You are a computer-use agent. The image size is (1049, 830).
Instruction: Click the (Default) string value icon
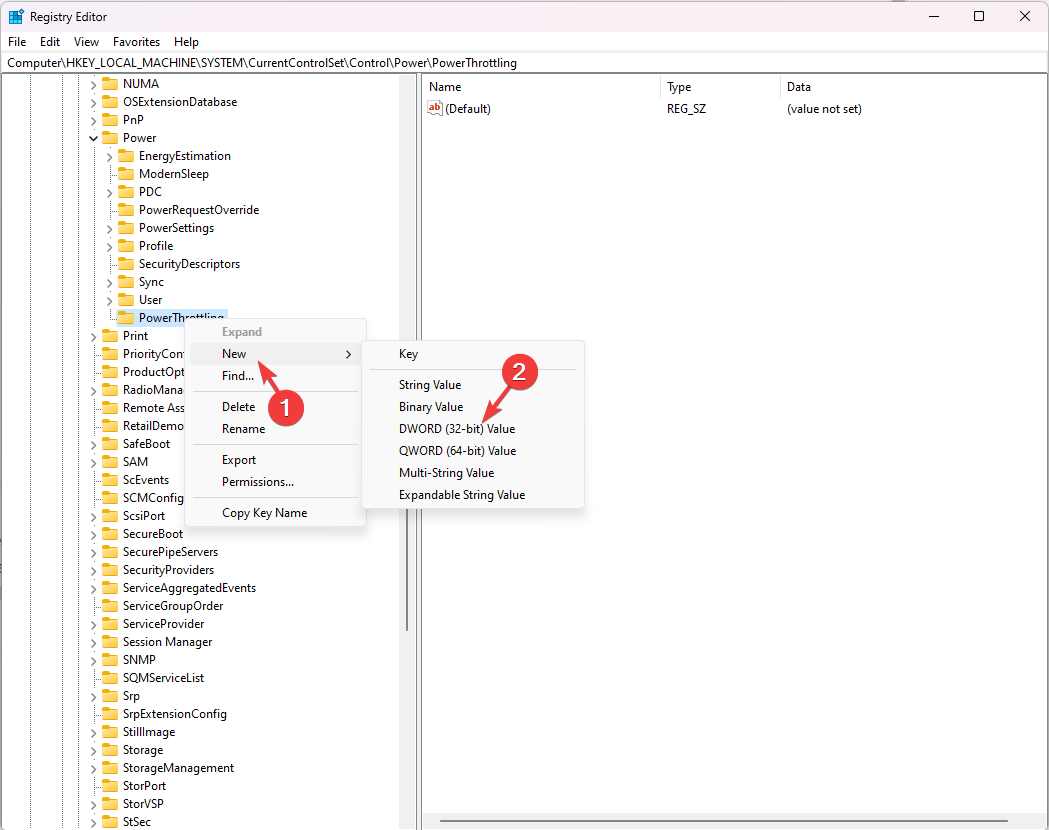click(x=435, y=109)
